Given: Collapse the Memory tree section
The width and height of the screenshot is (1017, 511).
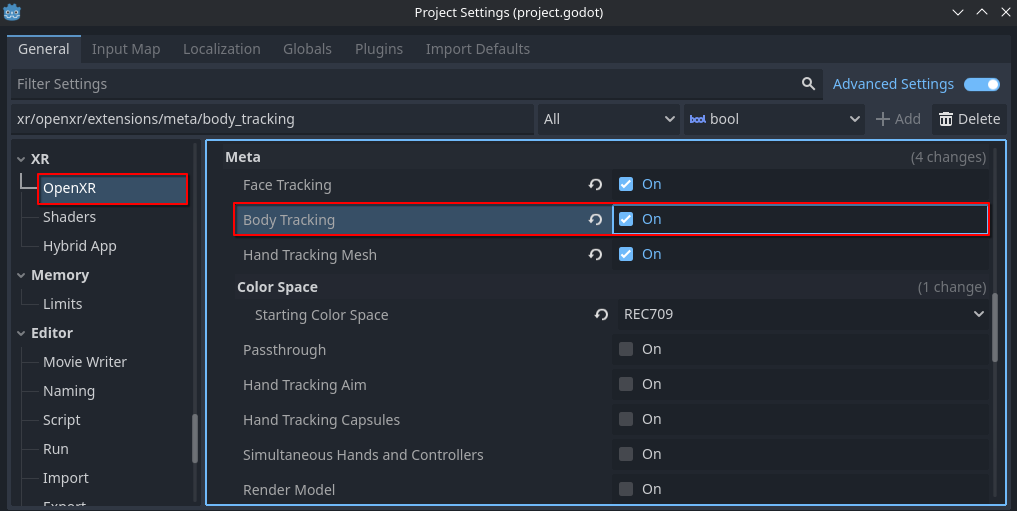Looking at the screenshot, I should [21, 276].
